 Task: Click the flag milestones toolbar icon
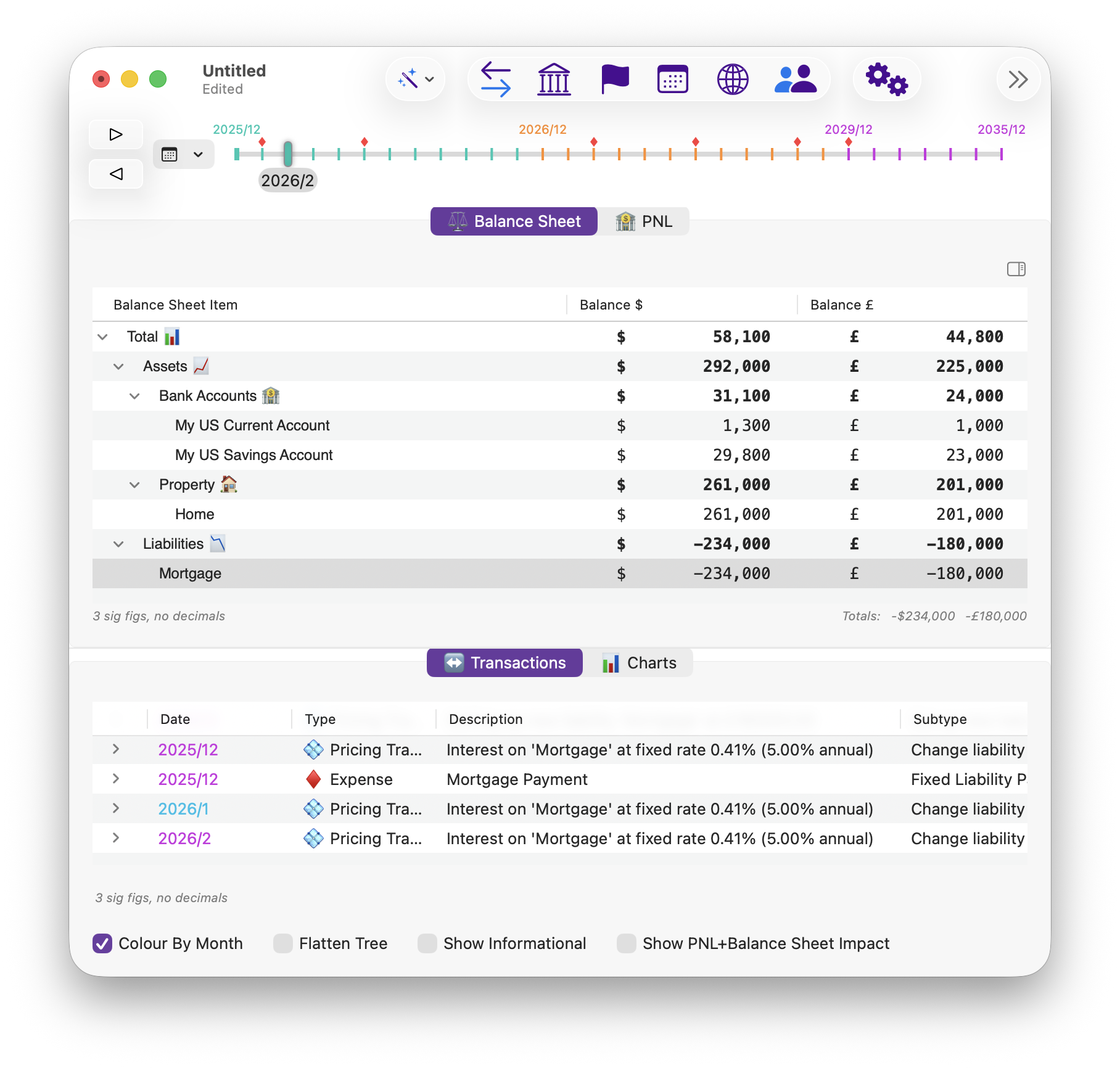614,79
